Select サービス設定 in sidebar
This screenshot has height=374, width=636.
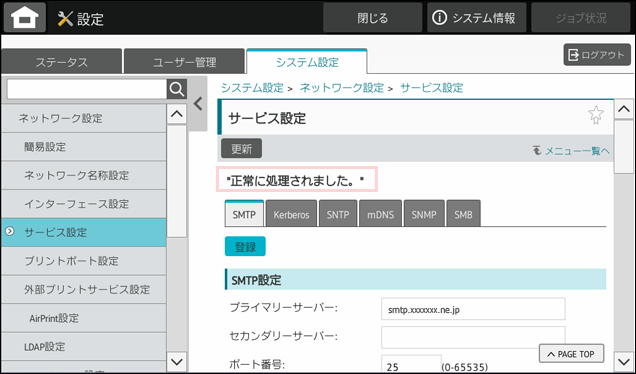pos(84,232)
